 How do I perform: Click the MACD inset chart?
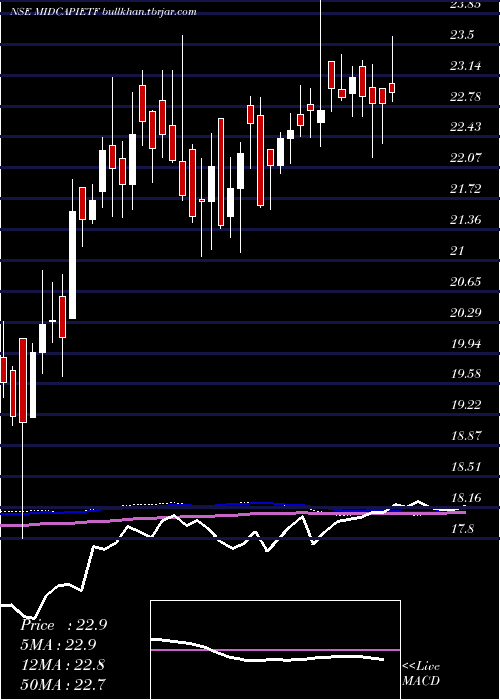click(x=275, y=650)
